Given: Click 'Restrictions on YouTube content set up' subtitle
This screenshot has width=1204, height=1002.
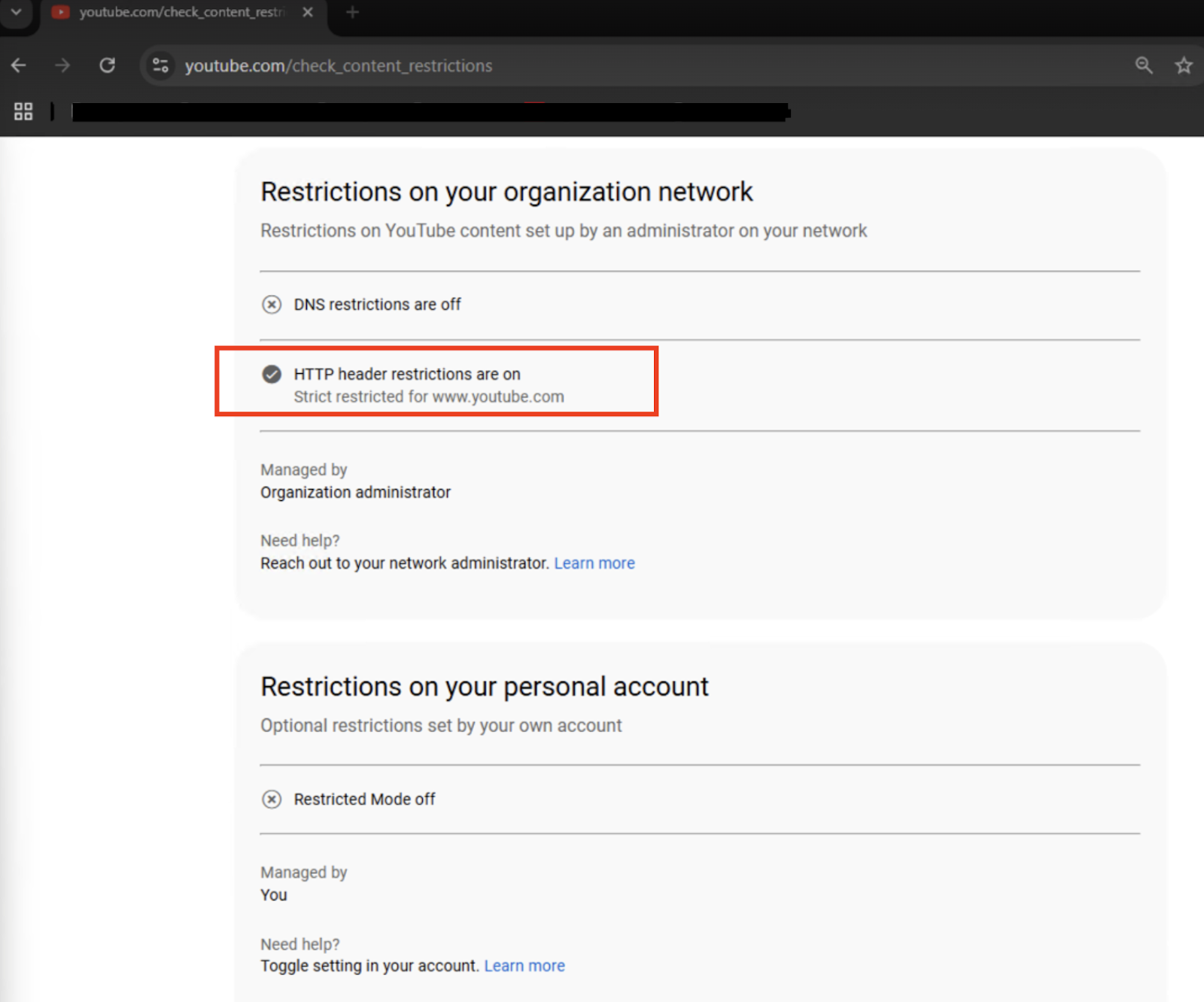Looking at the screenshot, I should [564, 230].
